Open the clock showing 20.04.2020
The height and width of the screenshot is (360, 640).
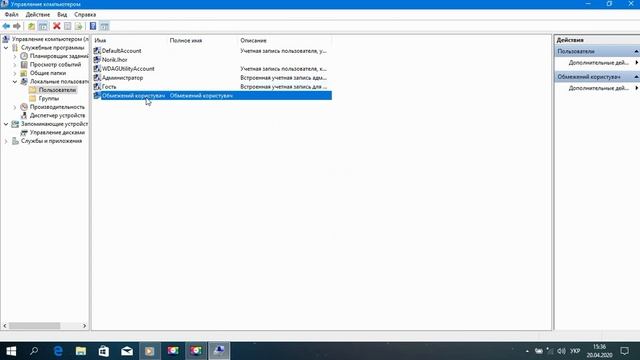(x=599, y=351)
